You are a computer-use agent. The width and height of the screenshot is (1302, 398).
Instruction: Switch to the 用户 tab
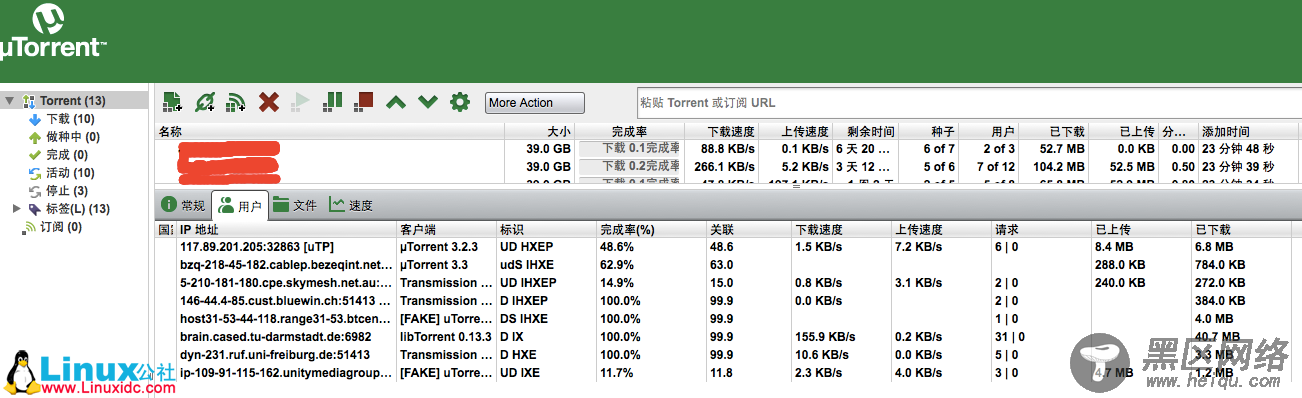(x=240, y=205)
